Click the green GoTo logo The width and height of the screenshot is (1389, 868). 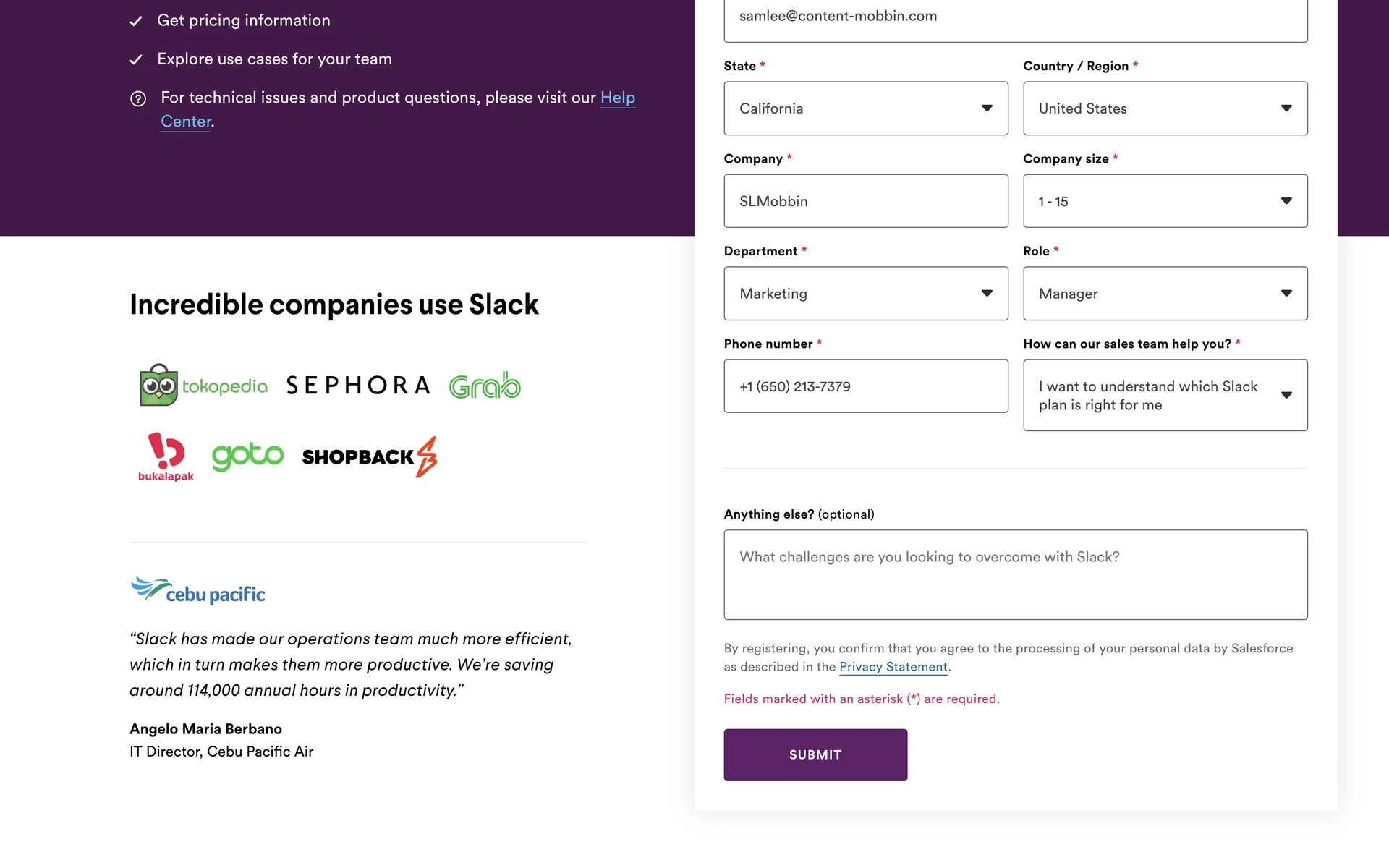point(247,456)
